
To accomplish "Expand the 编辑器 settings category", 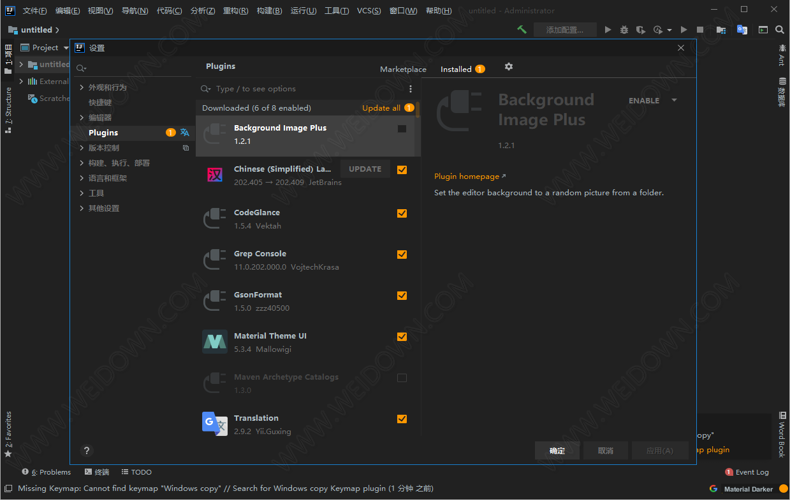I will coord(82,117).
